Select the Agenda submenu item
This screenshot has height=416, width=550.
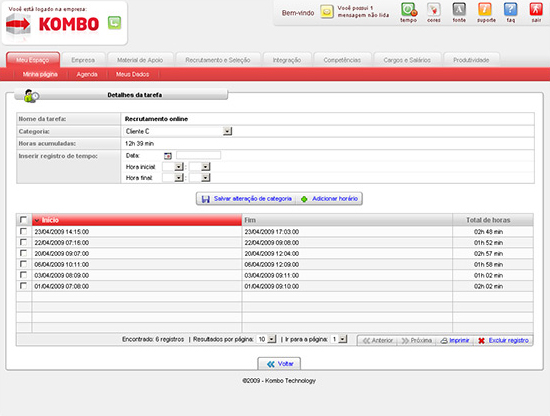pos(87,74)
